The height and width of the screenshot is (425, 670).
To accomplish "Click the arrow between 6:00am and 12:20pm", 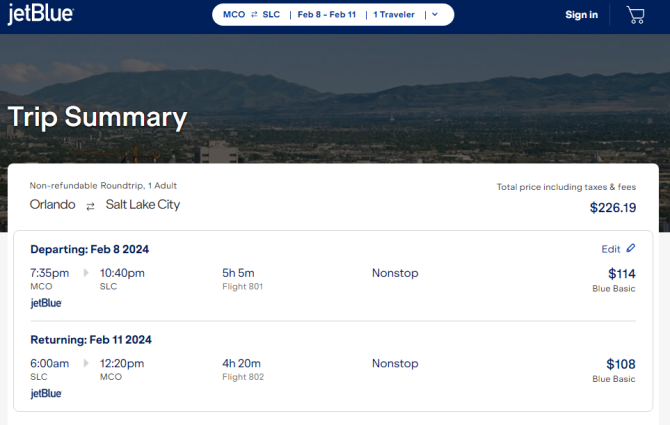I will (x=86, y=363).
